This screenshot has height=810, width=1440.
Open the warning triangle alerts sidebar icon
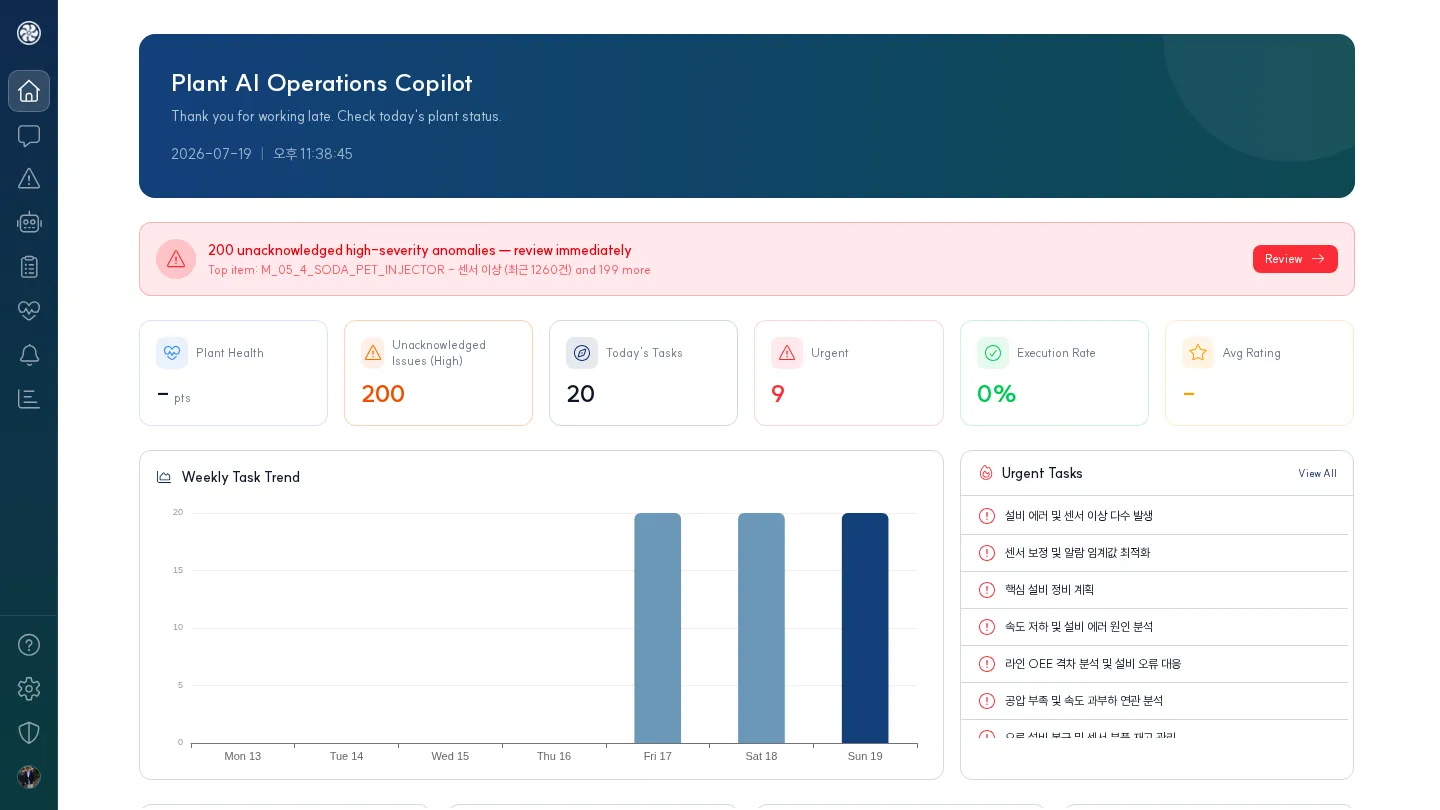(29, 179)
